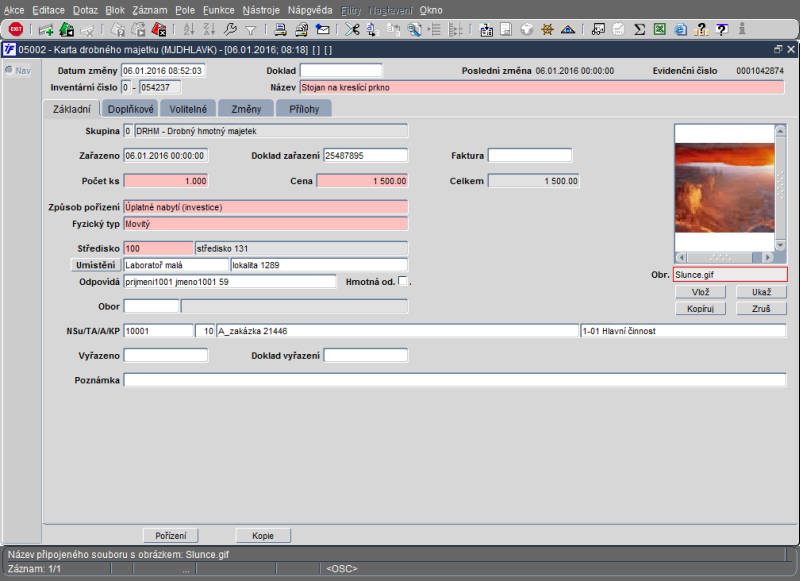Click the image horizontal scrollbar left arrow
Screen dimensions: 800x581
coord(681,258)
